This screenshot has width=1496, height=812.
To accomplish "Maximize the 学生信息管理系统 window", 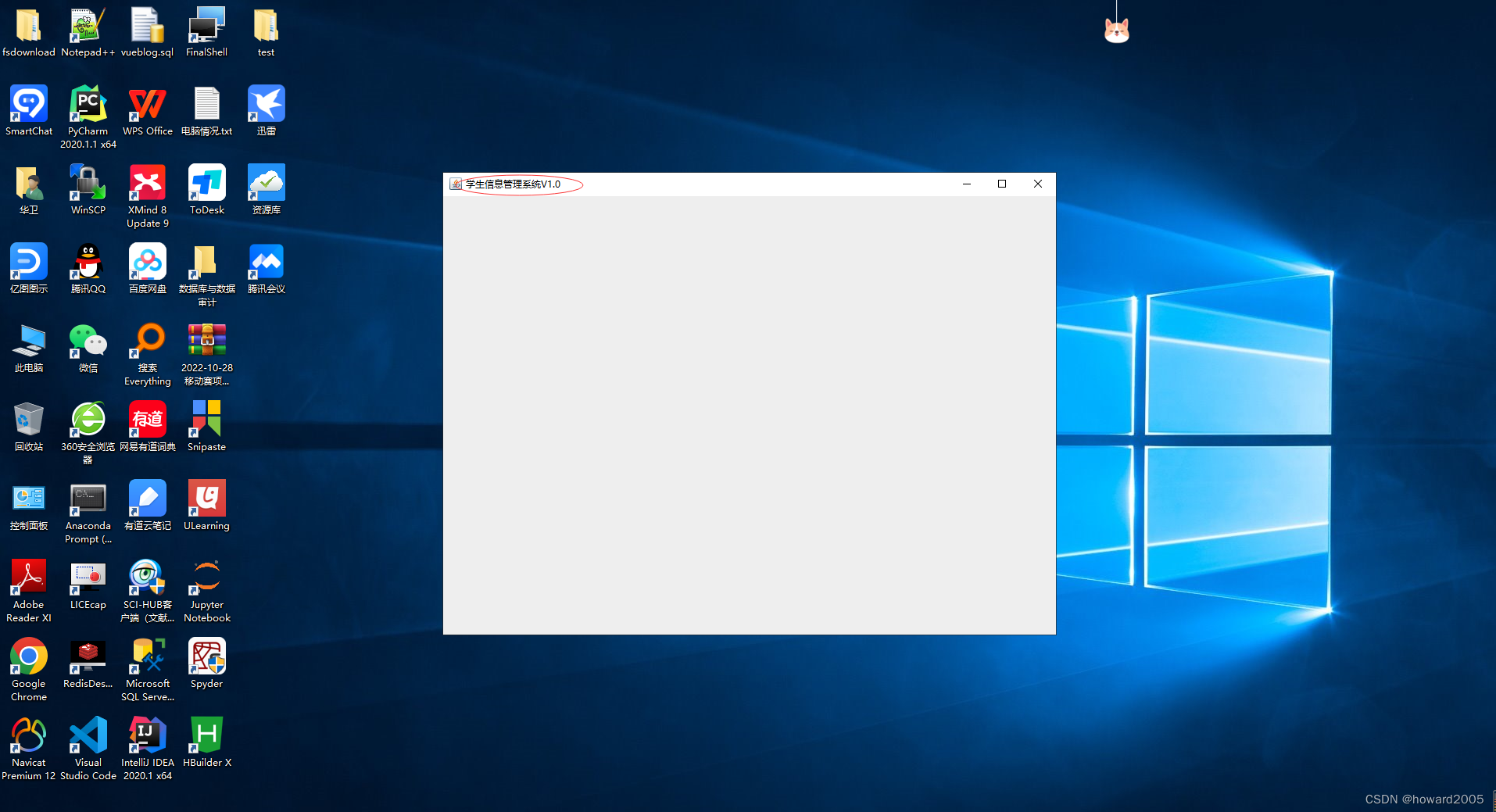I will coord(1002,184).
